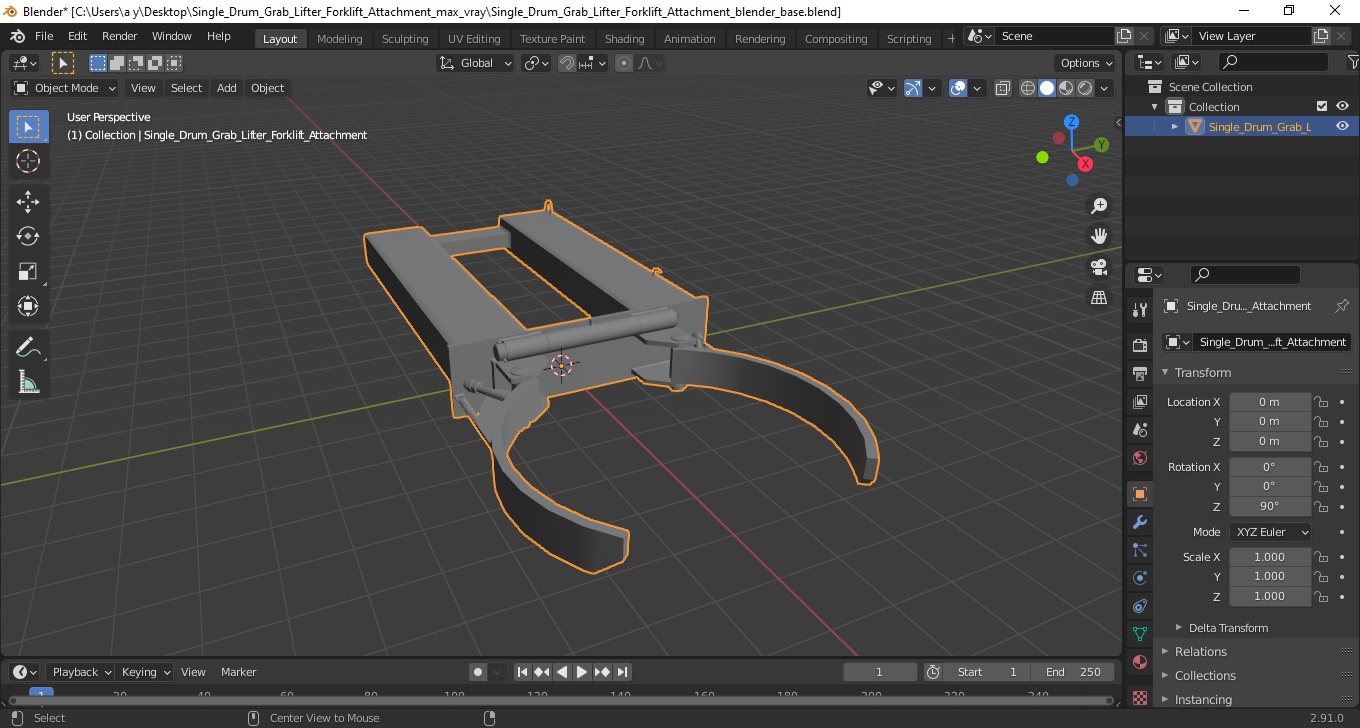Viewport: 1360px width, 728px height.
Task: Click the End frame 250 field
Action: pos(1073,672)
